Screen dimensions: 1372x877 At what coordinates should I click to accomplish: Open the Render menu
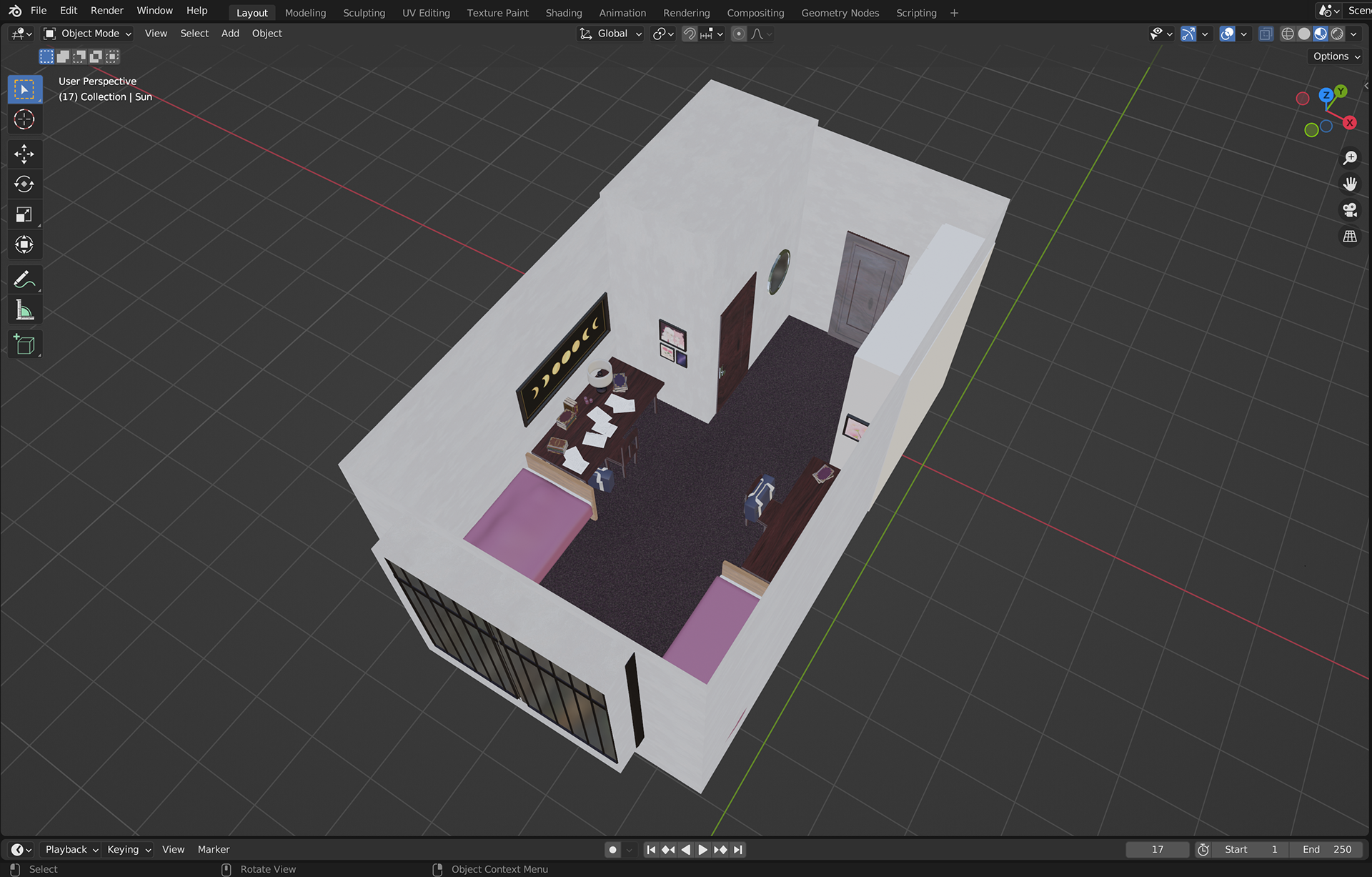[106, 11]
